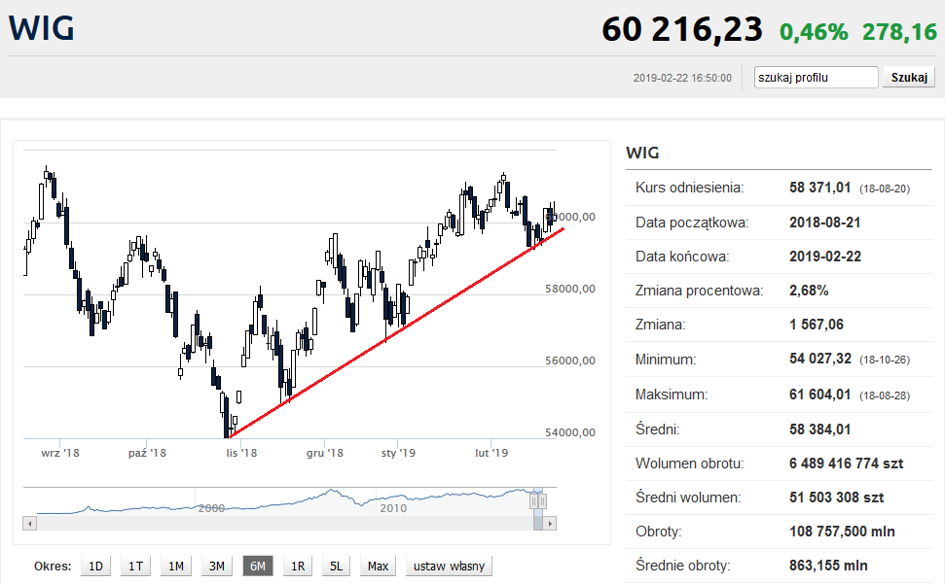Click the 58000,00 price axis label
This screenshot has width=945, height=584.
570,289
